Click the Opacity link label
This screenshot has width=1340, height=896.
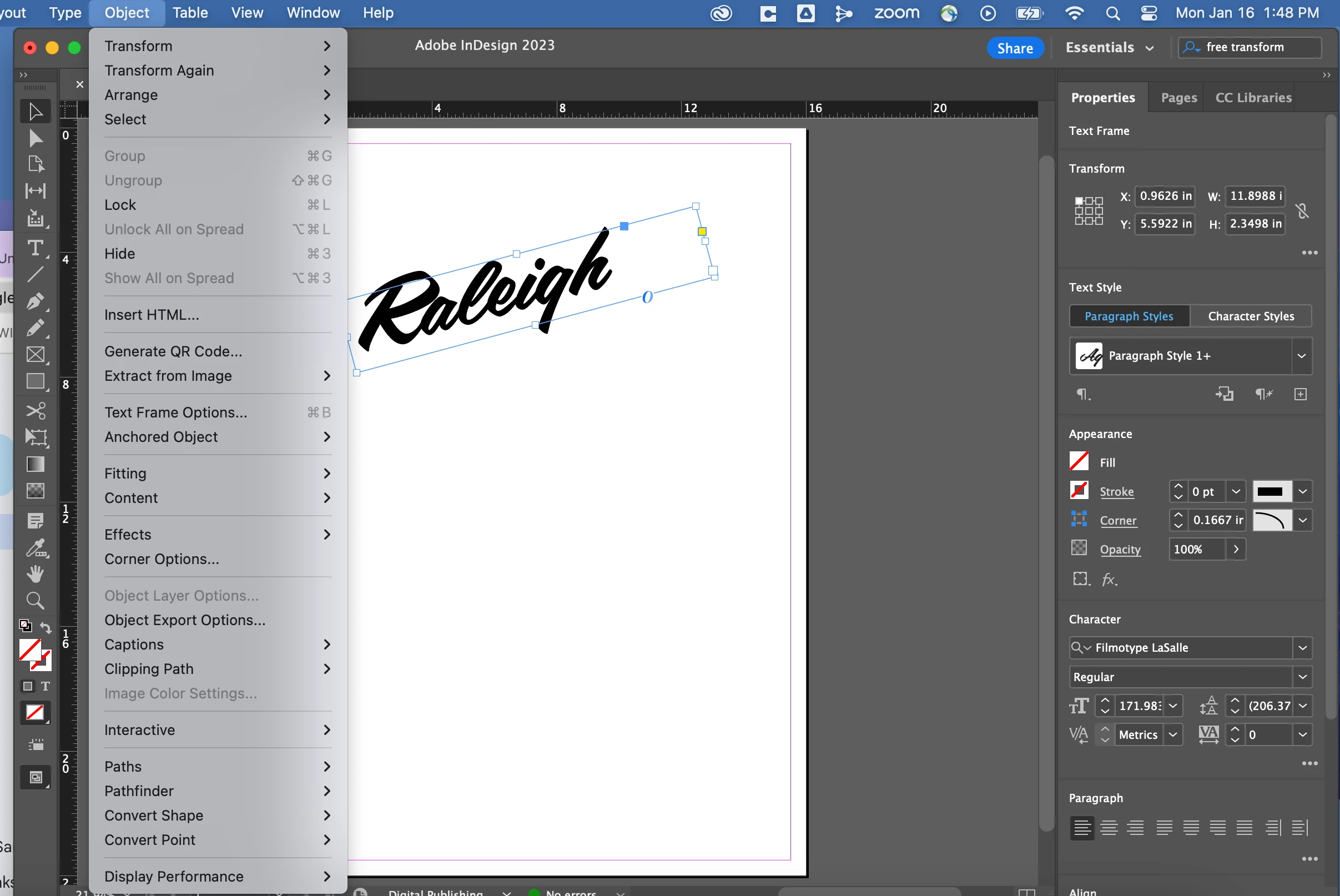[1120, 549]
